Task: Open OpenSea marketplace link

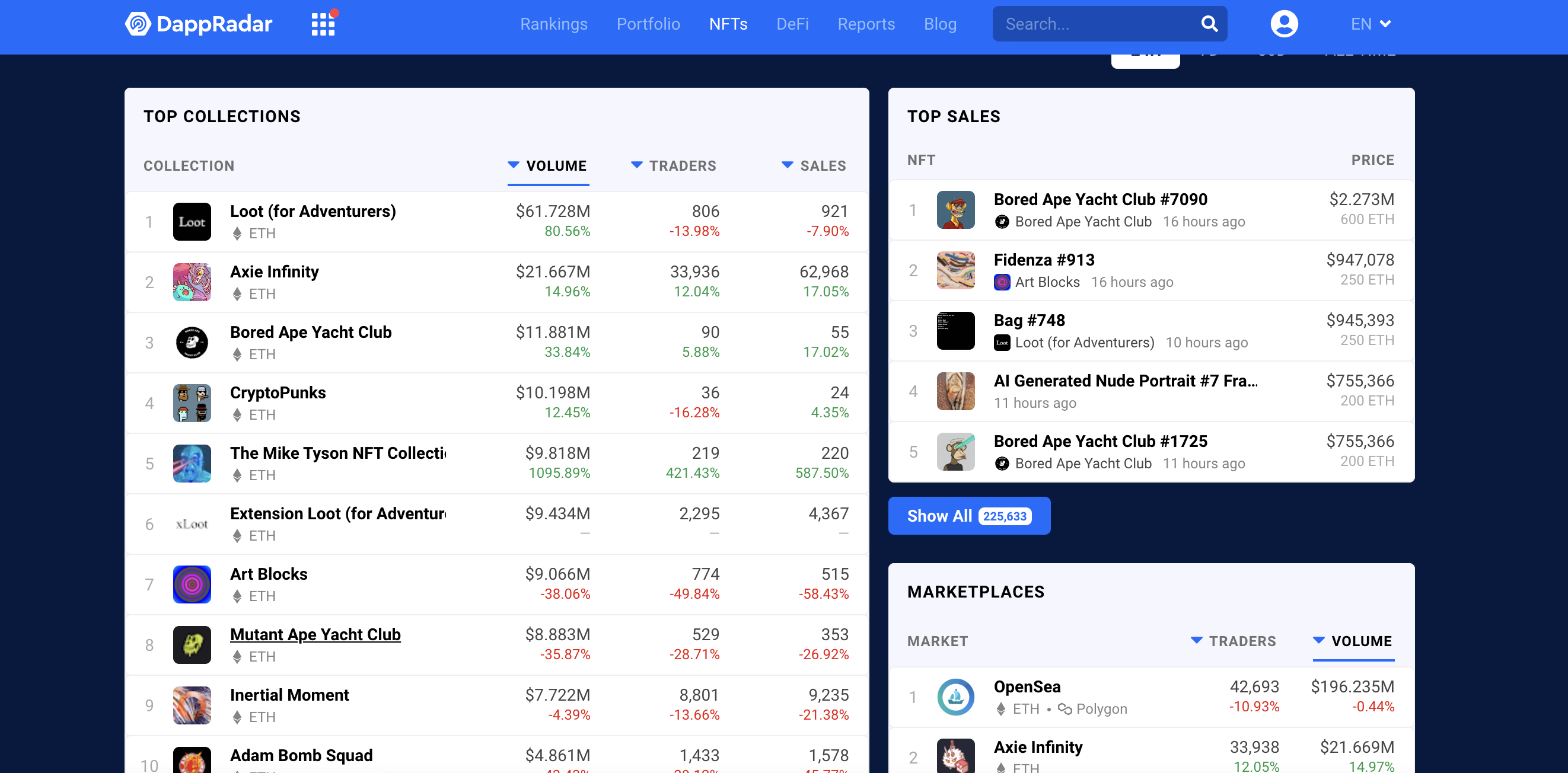Action: point(1027,686)
